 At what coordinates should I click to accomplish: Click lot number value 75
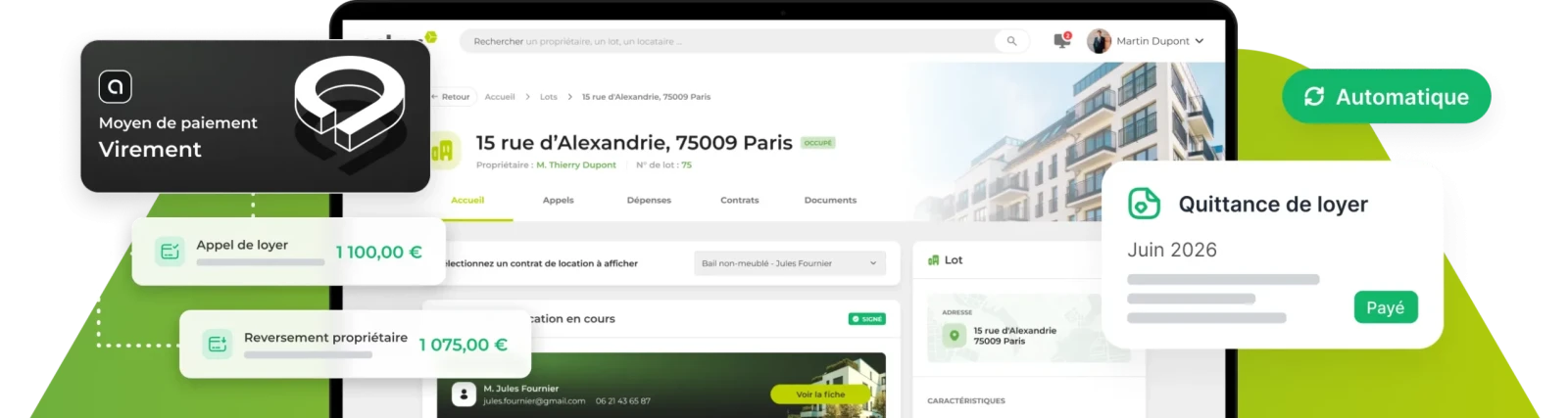point(687,165)
